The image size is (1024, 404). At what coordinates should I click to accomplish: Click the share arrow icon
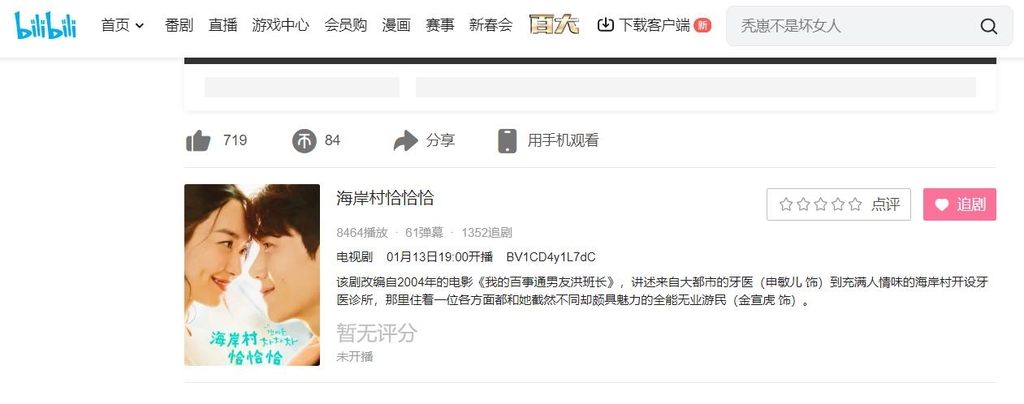[x=406, y=140]
